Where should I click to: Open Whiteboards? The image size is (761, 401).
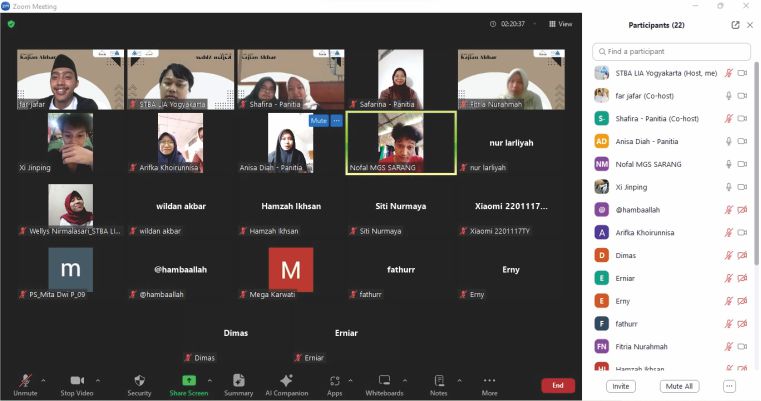coord(384,384)
